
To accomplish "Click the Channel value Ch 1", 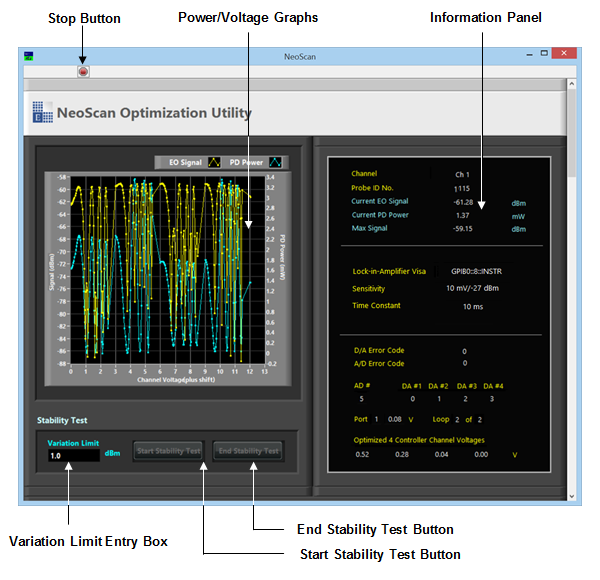I will [462, 174].
